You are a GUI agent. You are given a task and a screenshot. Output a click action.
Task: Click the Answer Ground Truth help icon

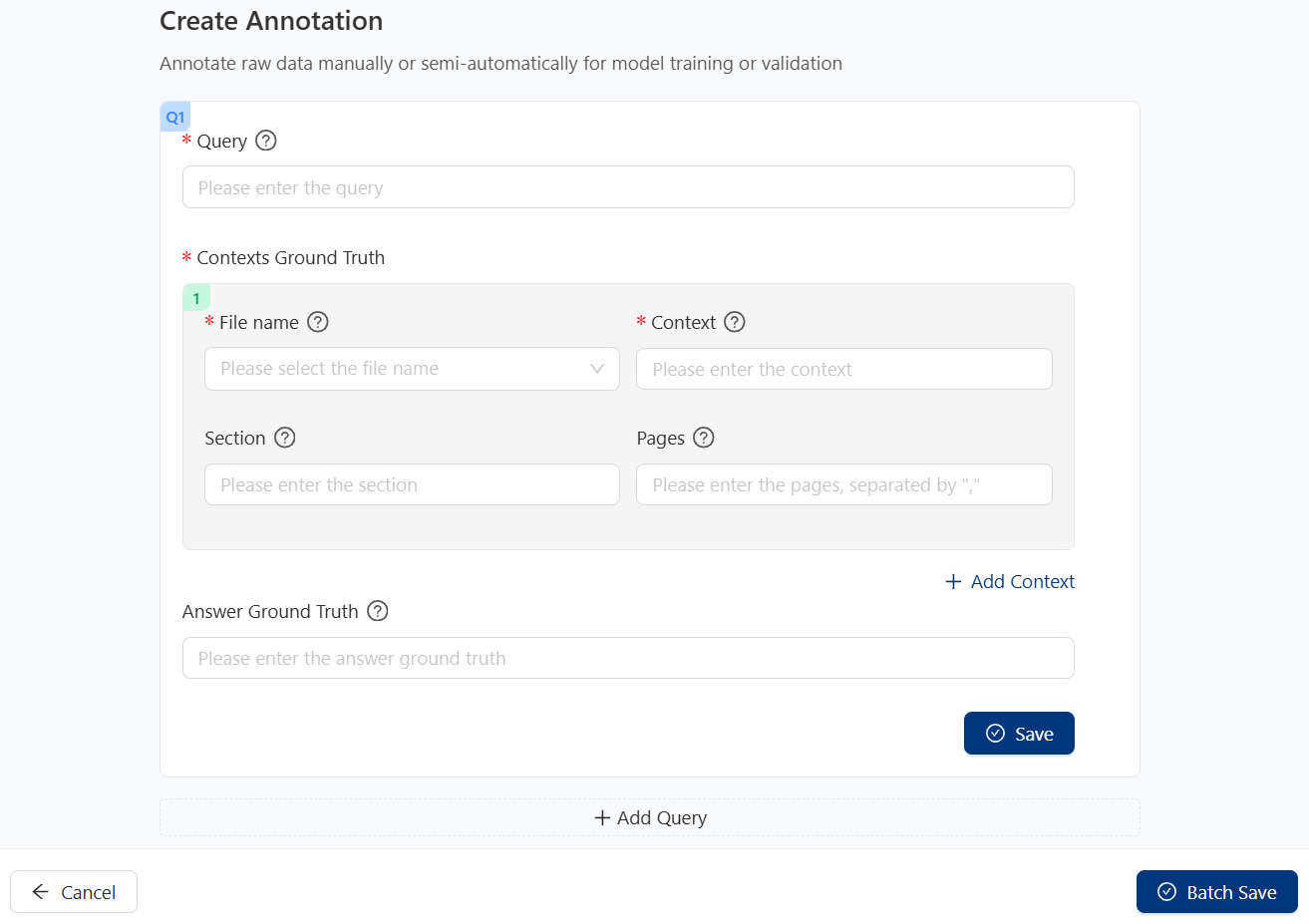point(377,611)
